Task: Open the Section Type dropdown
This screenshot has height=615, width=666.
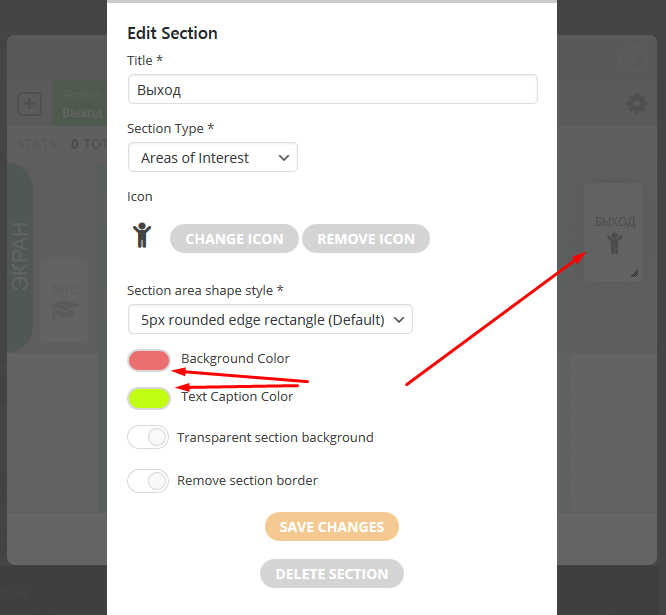Action: (x=213, y=158)
